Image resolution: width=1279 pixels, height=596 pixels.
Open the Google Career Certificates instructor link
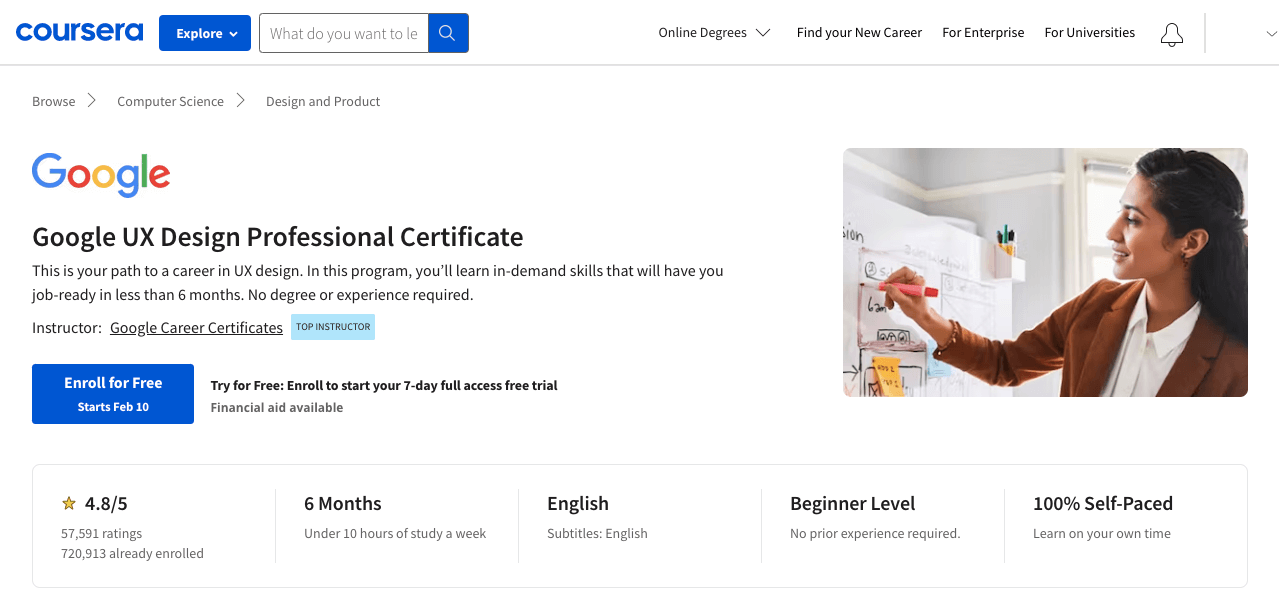click(x=196, y=328)
